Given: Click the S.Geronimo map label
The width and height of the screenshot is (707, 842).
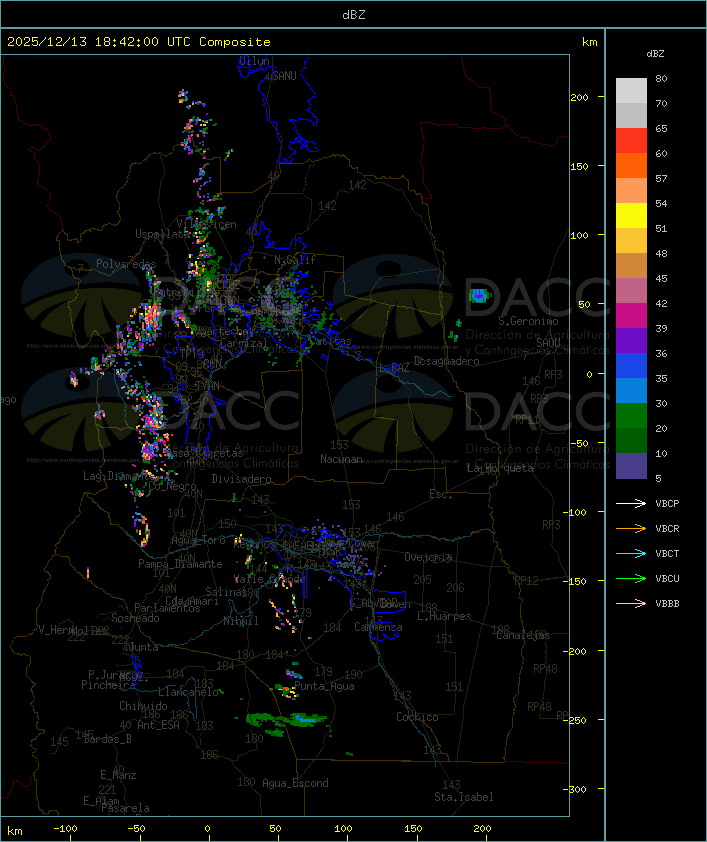Looking at the screenshot, I should [x=528, y=321].
